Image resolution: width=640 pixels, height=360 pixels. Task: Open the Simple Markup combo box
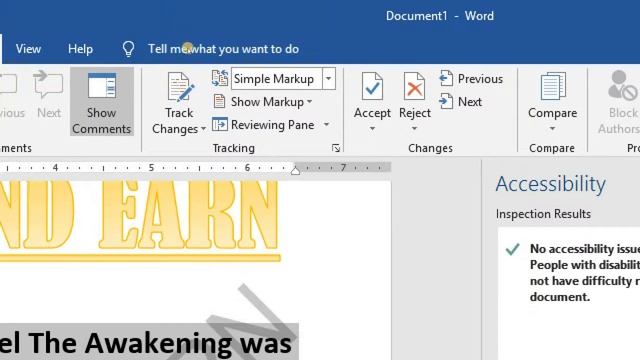tap(276, 78)
